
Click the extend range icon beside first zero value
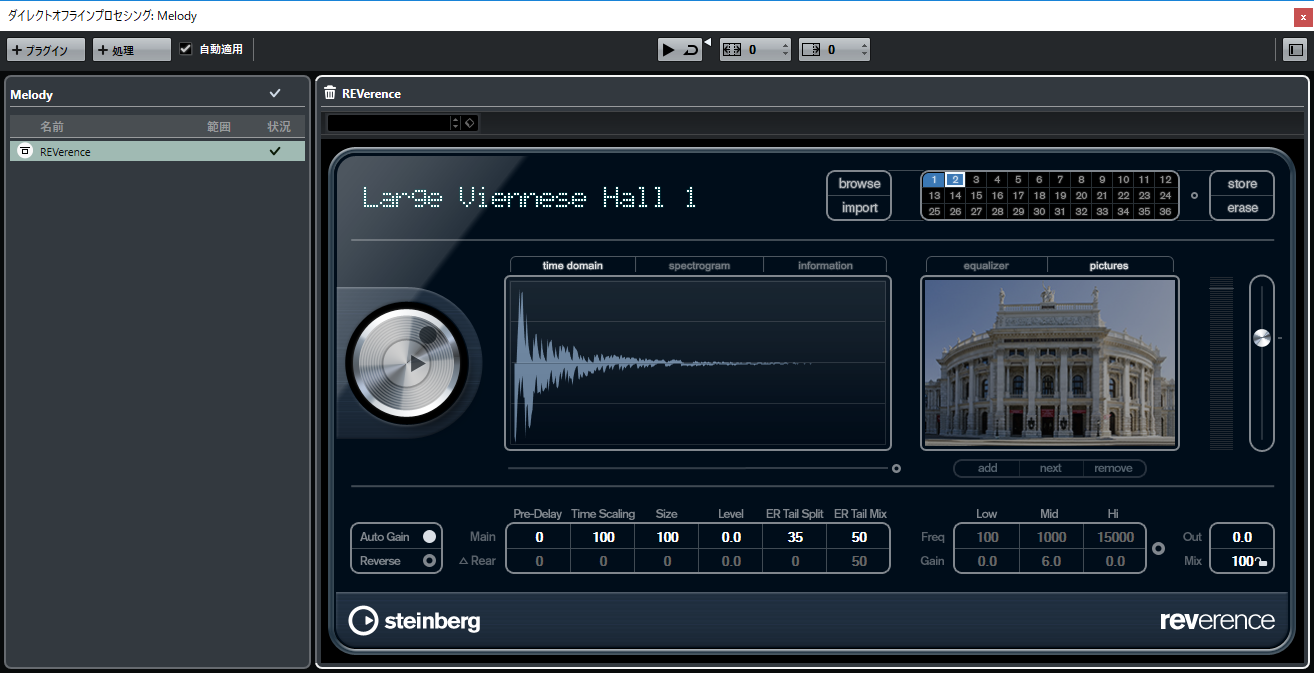tap(731, 49)
